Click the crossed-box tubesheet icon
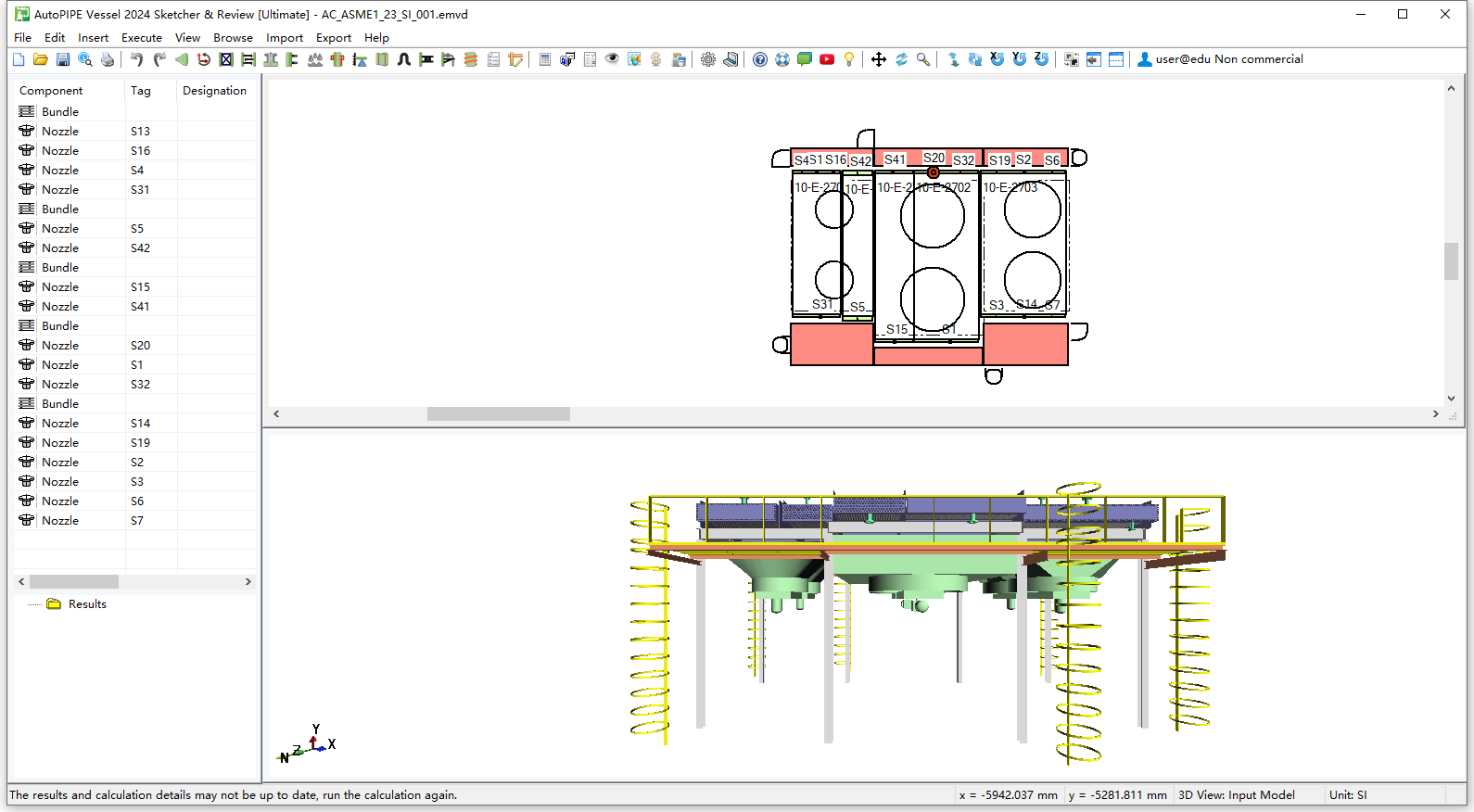Screen dimensions: 1474x812 [226, 59]
